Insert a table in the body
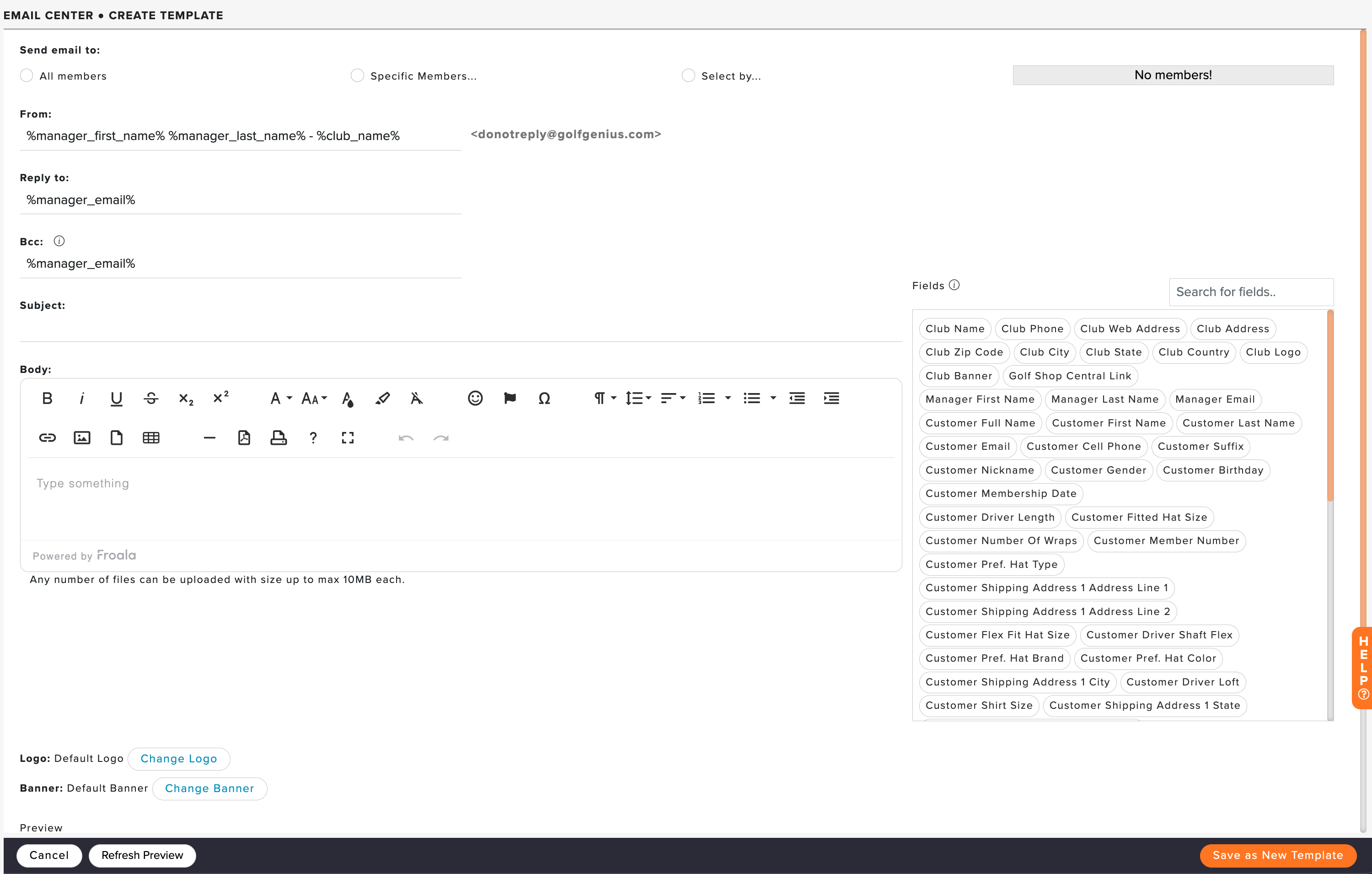This screenshot has width=1372, height=874. 151,438
